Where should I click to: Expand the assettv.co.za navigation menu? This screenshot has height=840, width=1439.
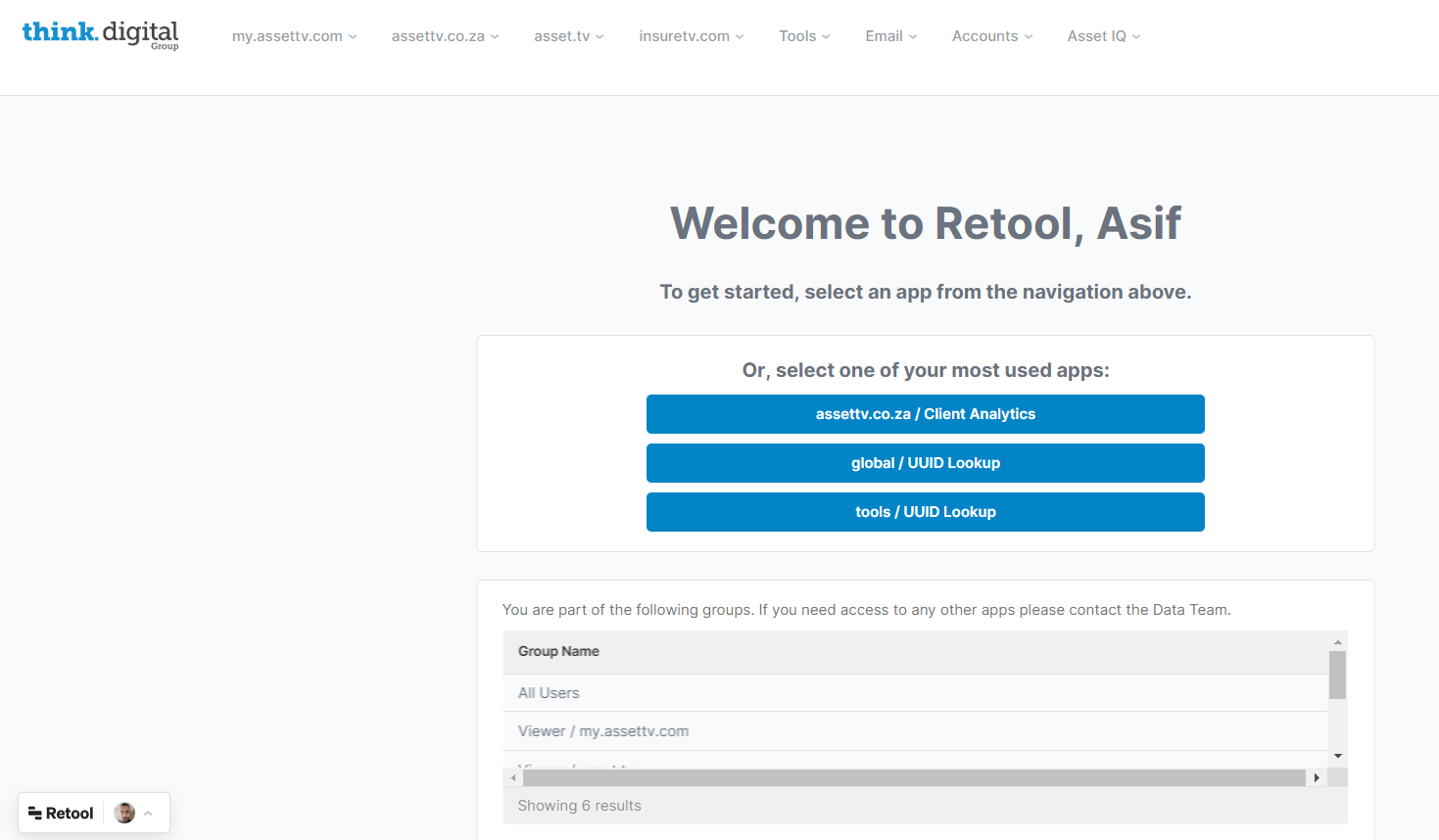point(445,36)
